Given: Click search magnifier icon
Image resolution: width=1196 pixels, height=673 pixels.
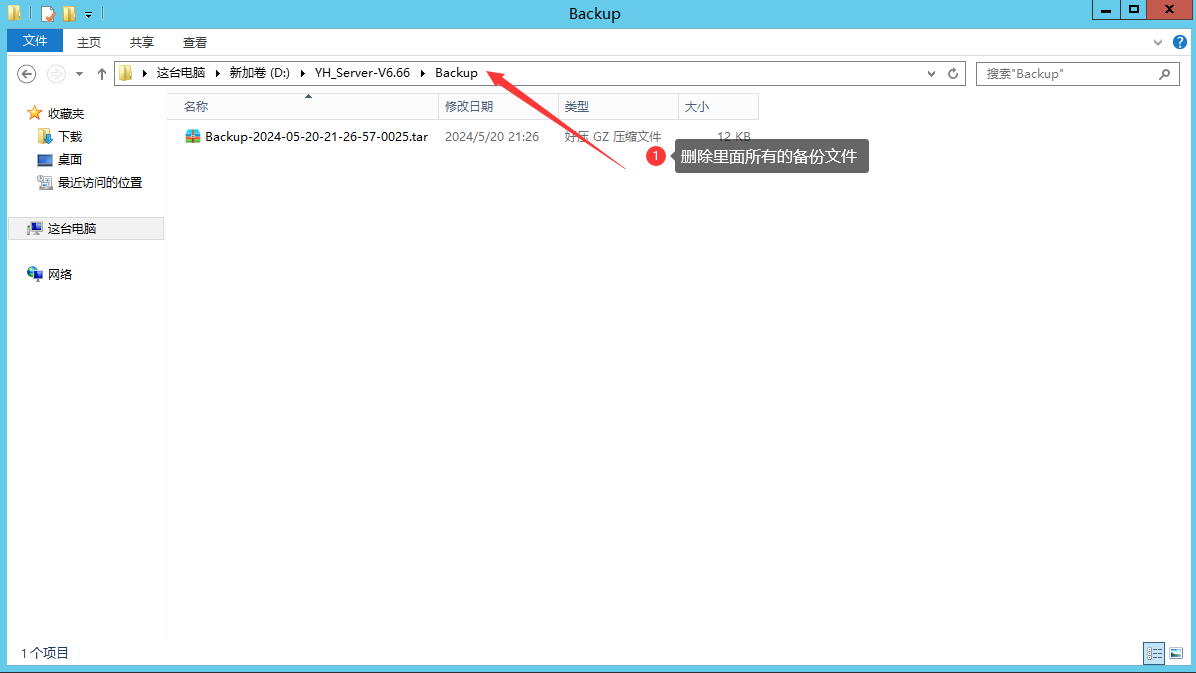Looking at the screenshot, I should (x=1164, y=74).
